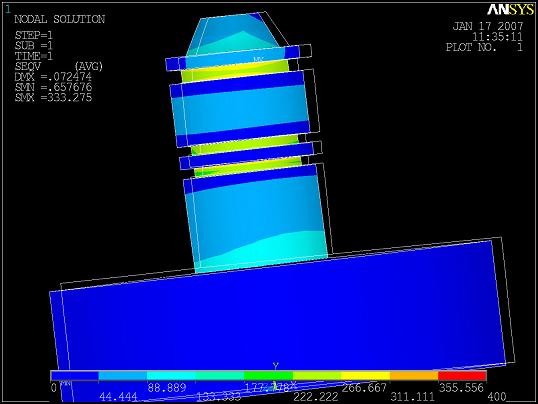Click the PLOT NO. 1 label
Screen dimensions: 538x404
pyautogui.click(x=484, y=47)
